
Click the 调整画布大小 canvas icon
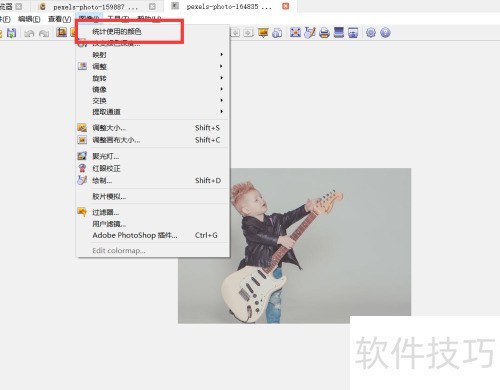pos(82,140)
